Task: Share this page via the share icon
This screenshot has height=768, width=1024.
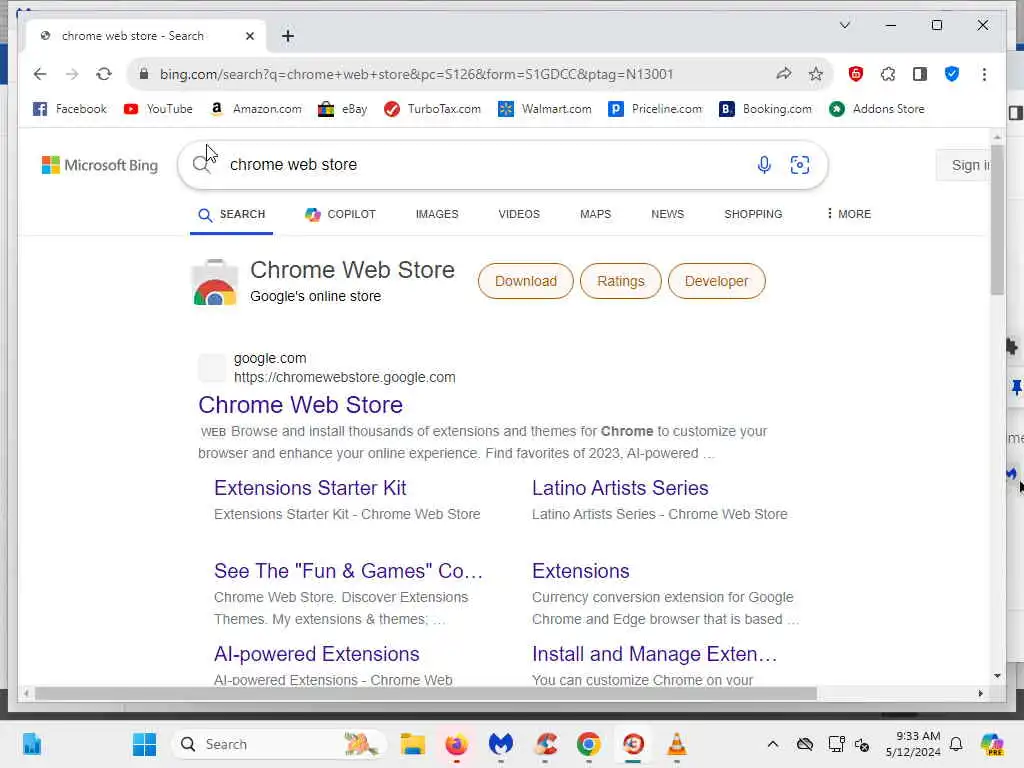Action: 784,74
